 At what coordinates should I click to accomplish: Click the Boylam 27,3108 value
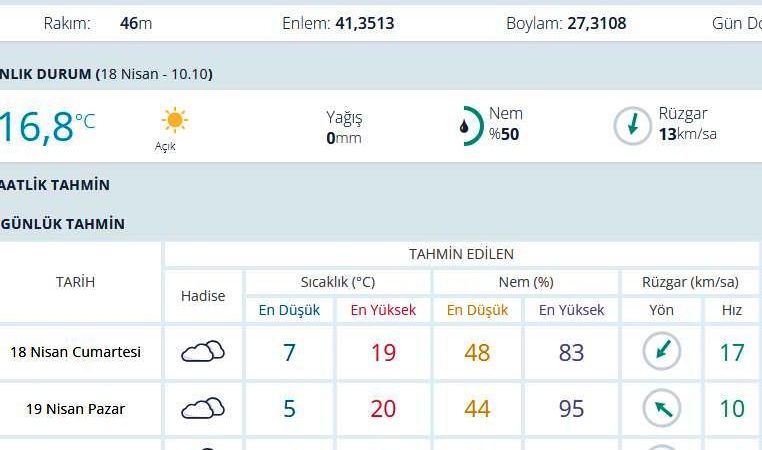point(596,23)
